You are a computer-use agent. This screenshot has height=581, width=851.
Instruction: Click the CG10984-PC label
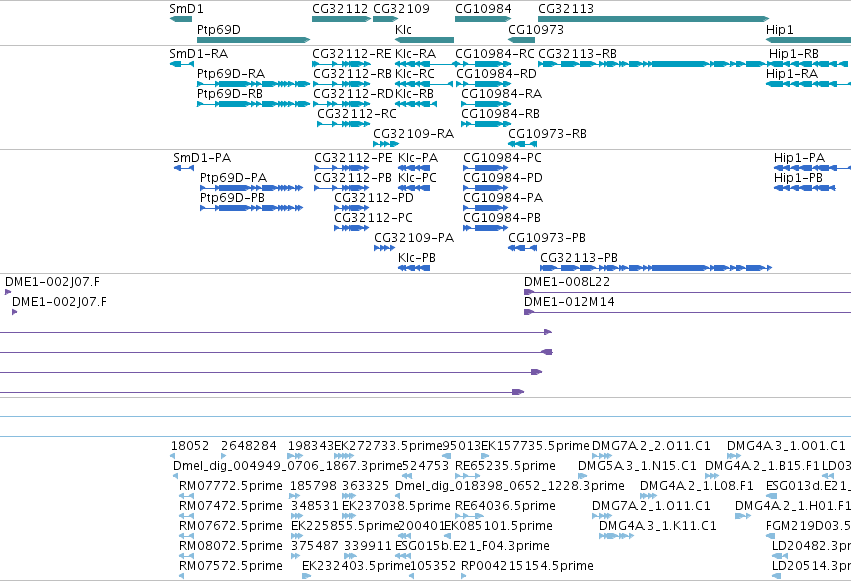(x=503, y=158)
